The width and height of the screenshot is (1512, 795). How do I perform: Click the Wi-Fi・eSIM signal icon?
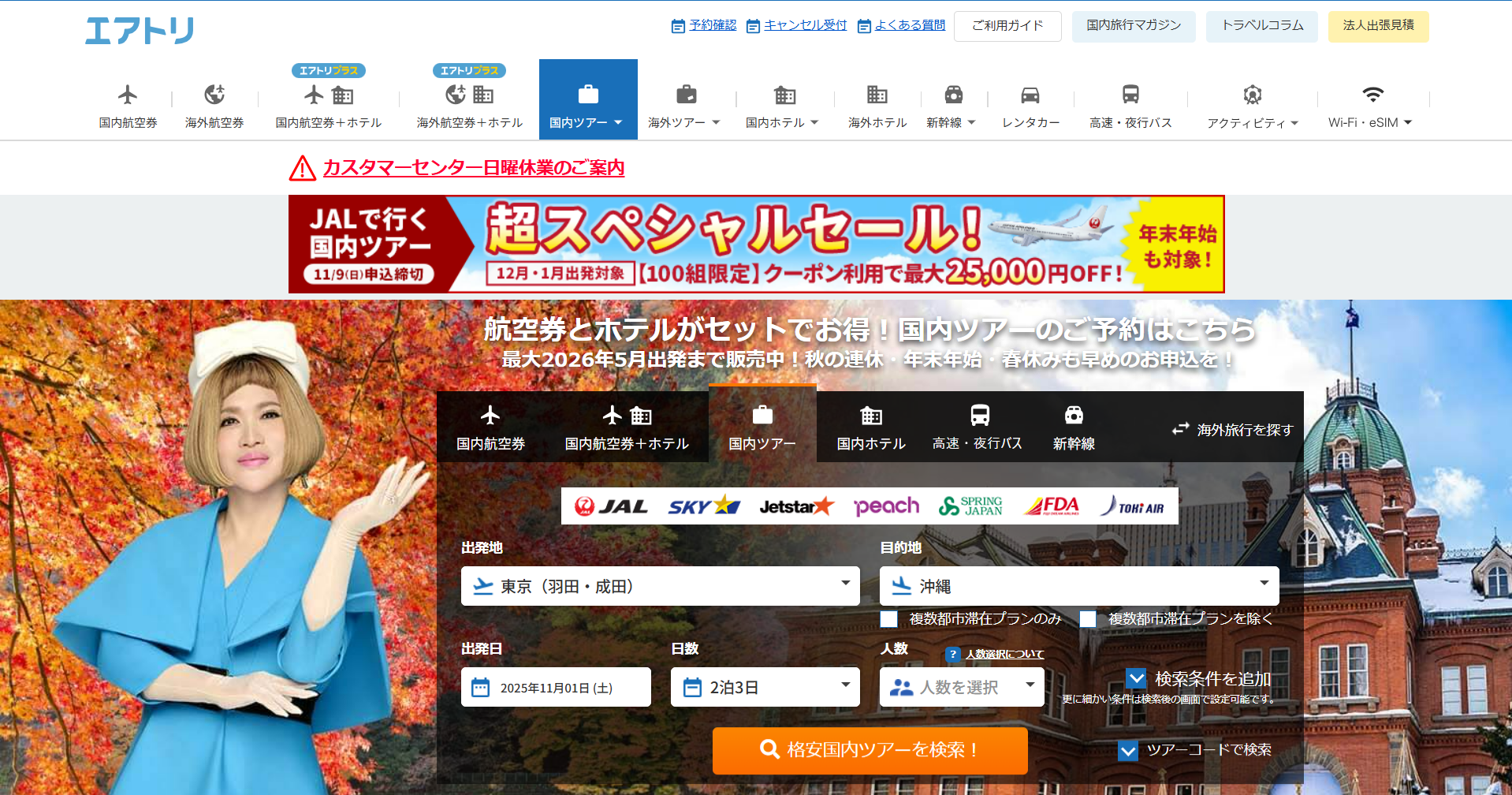pos(1372,95)
